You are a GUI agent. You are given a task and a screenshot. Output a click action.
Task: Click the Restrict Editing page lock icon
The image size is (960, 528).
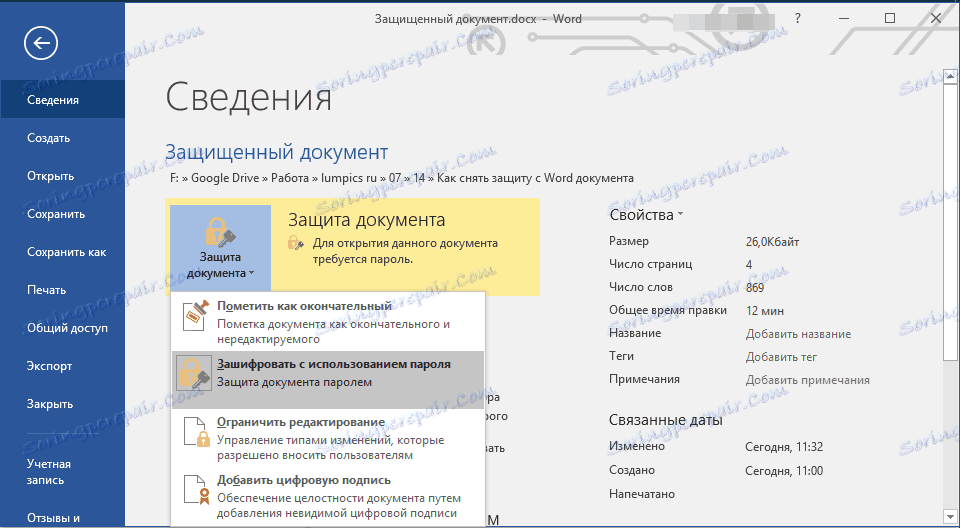197,431
